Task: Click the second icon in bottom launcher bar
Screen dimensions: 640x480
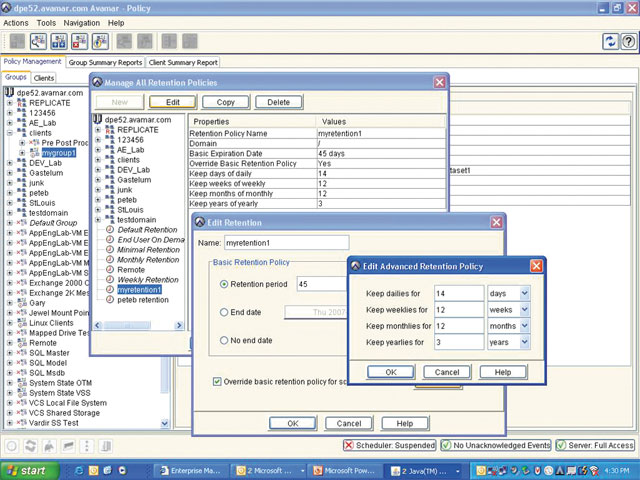Action: click(x=30, y=446)
